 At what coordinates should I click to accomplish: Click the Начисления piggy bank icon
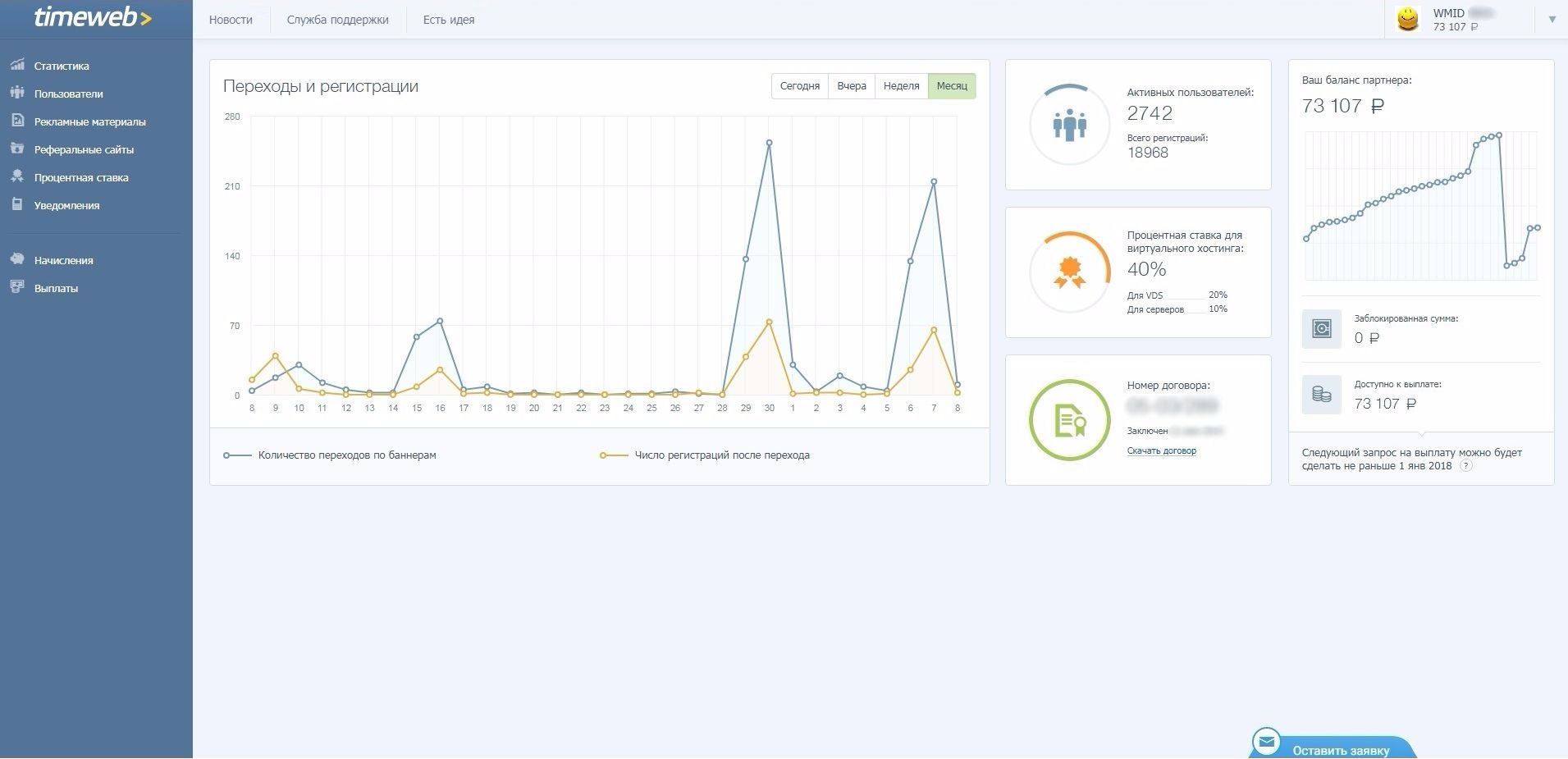[17, 259]
